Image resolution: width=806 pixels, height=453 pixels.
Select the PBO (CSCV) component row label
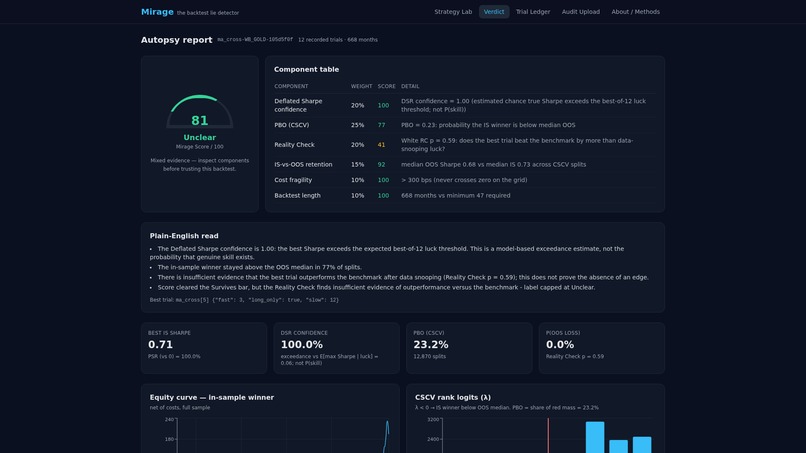click(x=292, y=125)
